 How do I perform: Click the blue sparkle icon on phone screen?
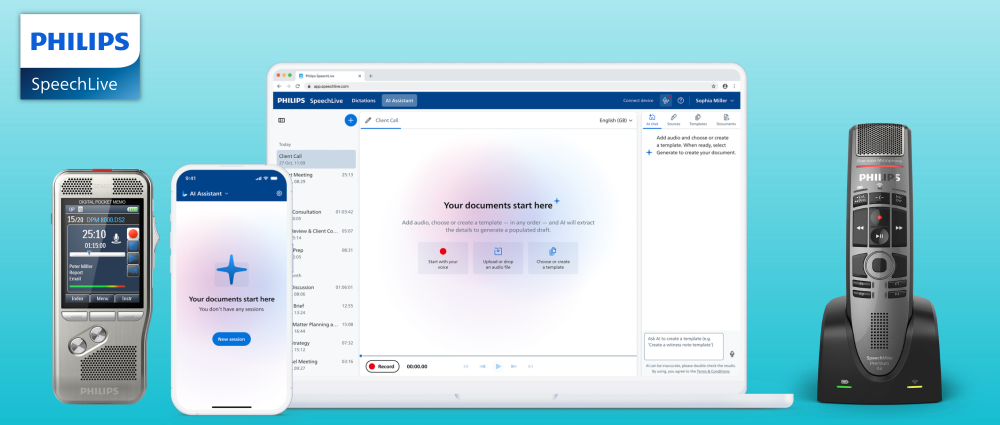tap(232, 269)
